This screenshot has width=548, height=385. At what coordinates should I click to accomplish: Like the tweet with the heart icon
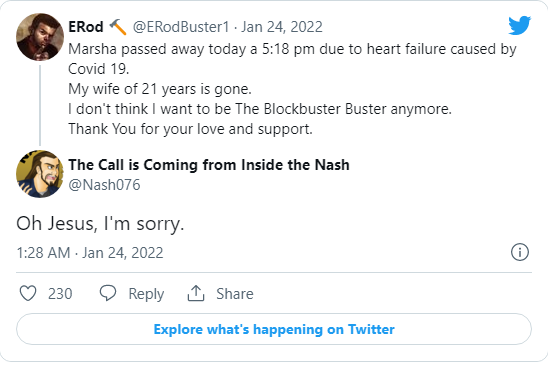pyautogui.click(x=28, y=293)
